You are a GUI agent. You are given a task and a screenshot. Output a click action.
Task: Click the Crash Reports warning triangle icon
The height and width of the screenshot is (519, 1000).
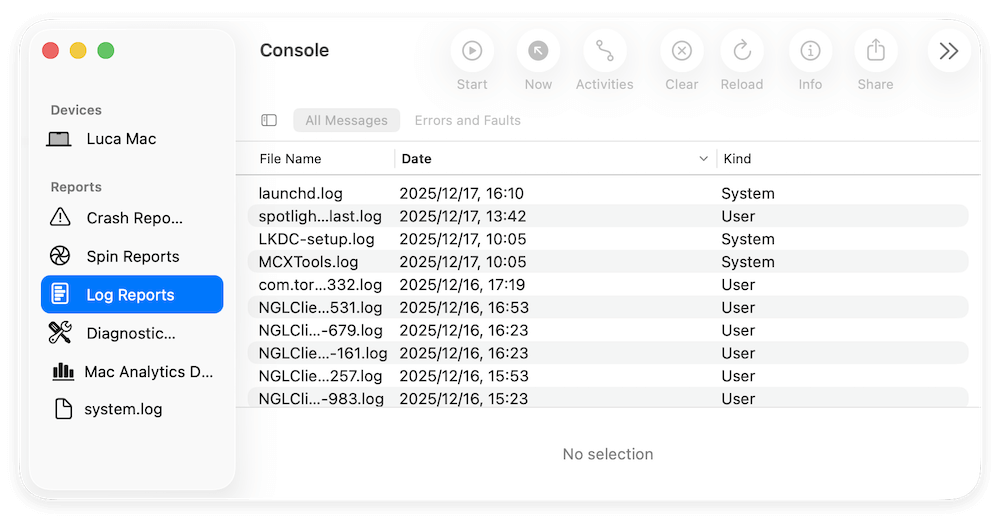60,217
